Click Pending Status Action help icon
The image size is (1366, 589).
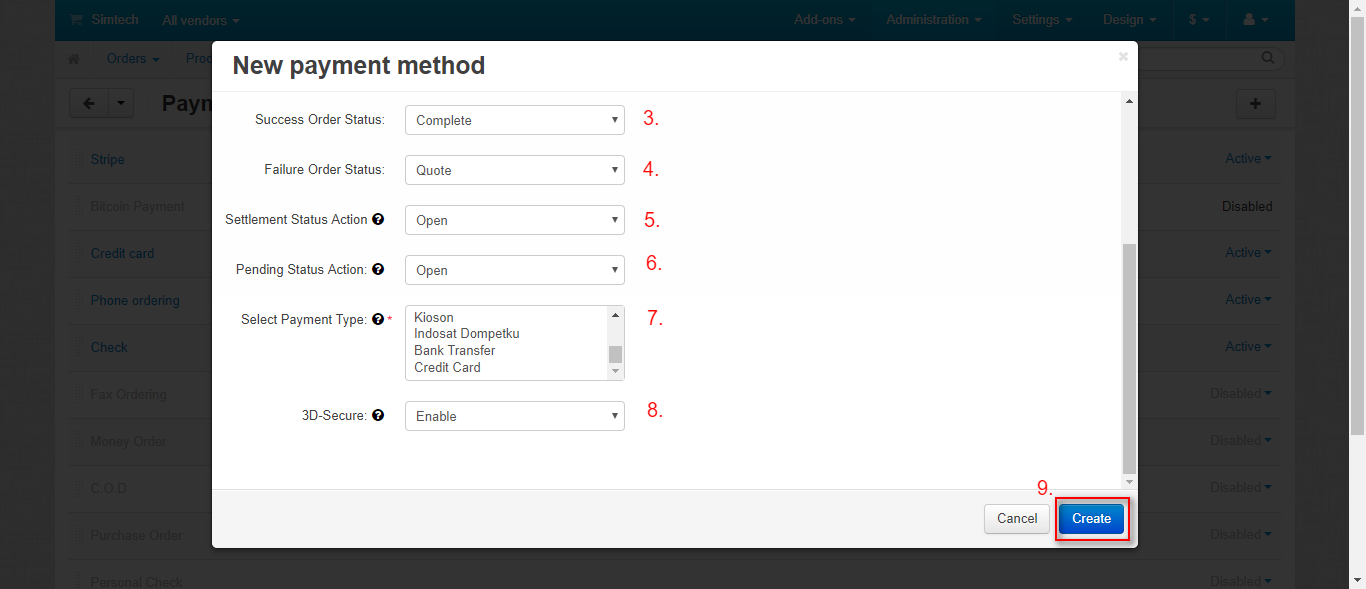(378, 269)
